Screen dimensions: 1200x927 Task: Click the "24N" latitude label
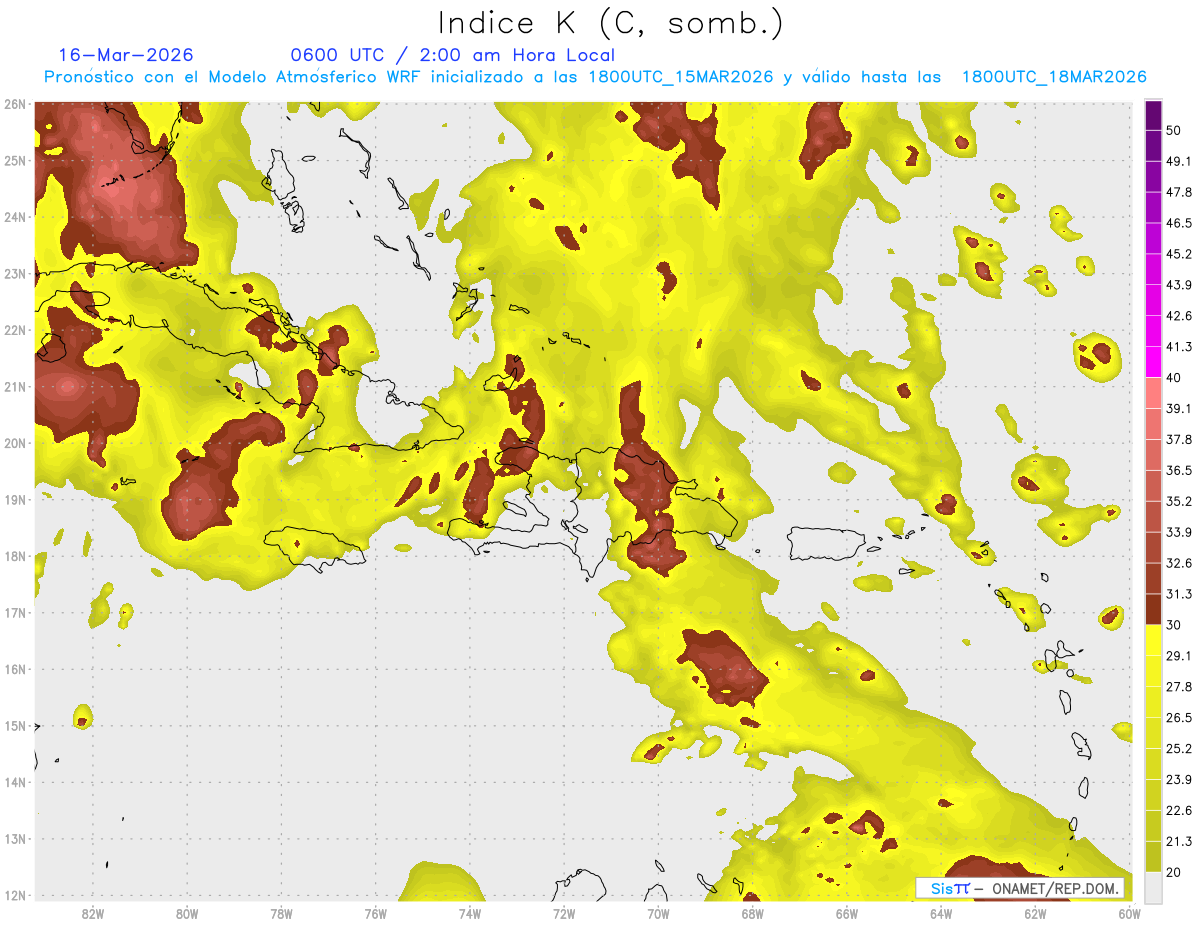[14, 217]
